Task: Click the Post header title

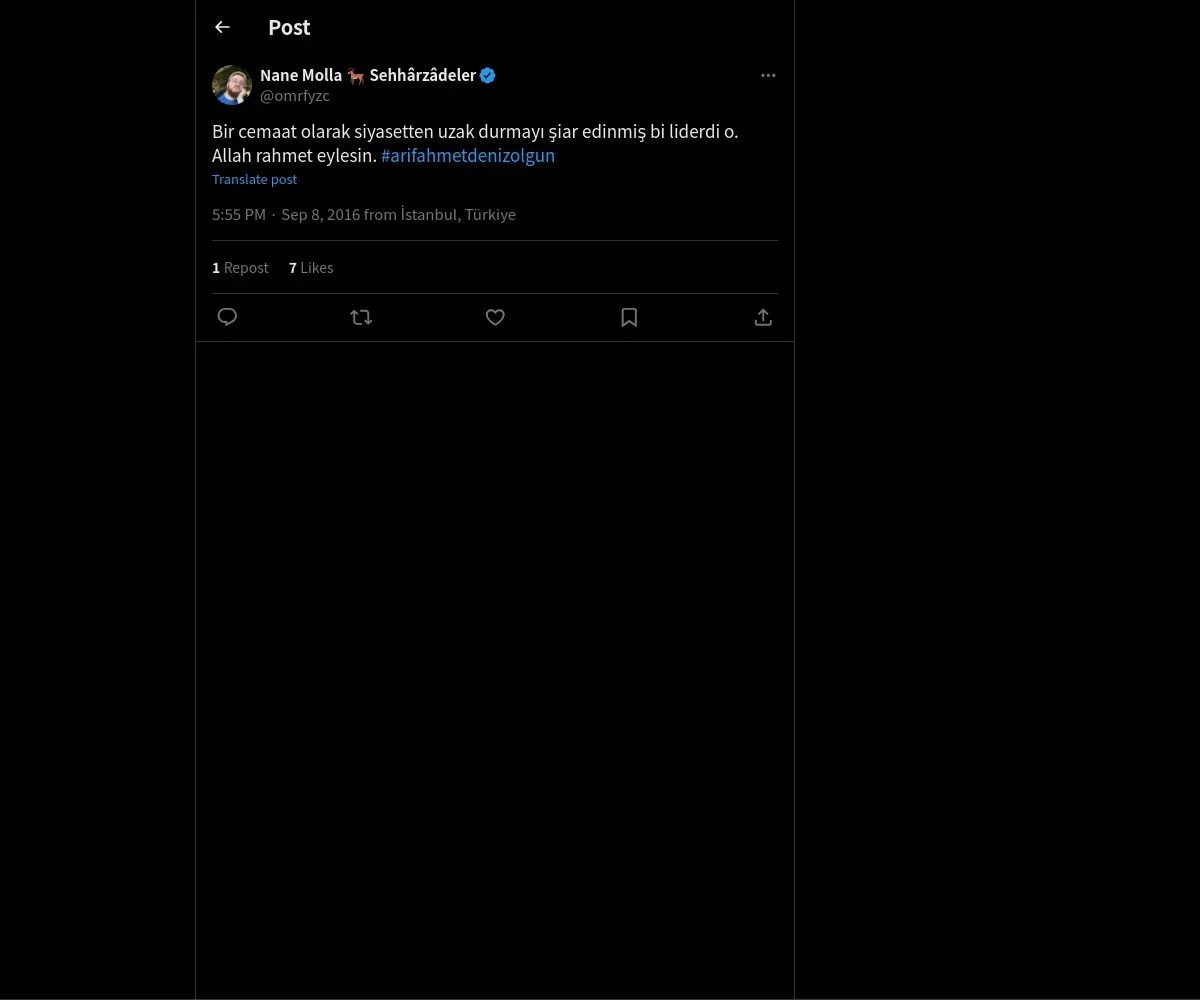Action: [289, 28]
